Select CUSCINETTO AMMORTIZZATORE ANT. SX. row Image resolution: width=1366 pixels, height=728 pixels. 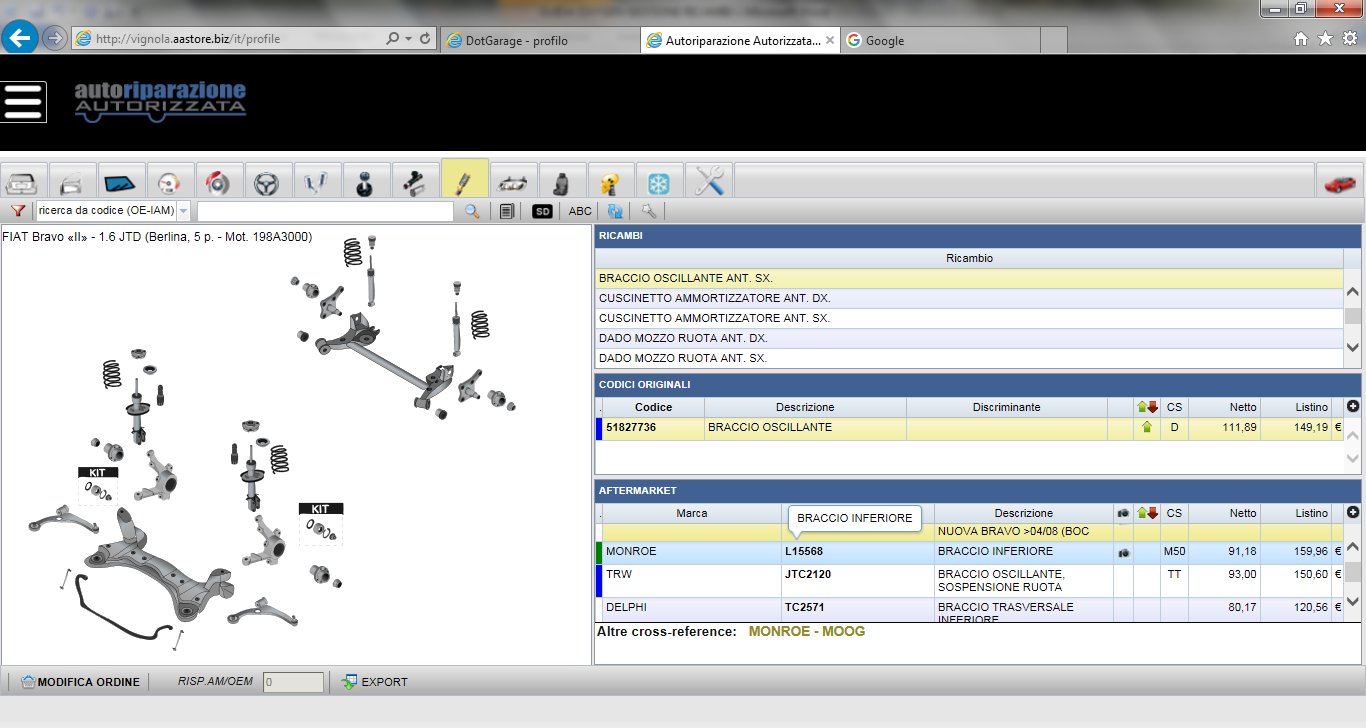click(x=969, y=318)
